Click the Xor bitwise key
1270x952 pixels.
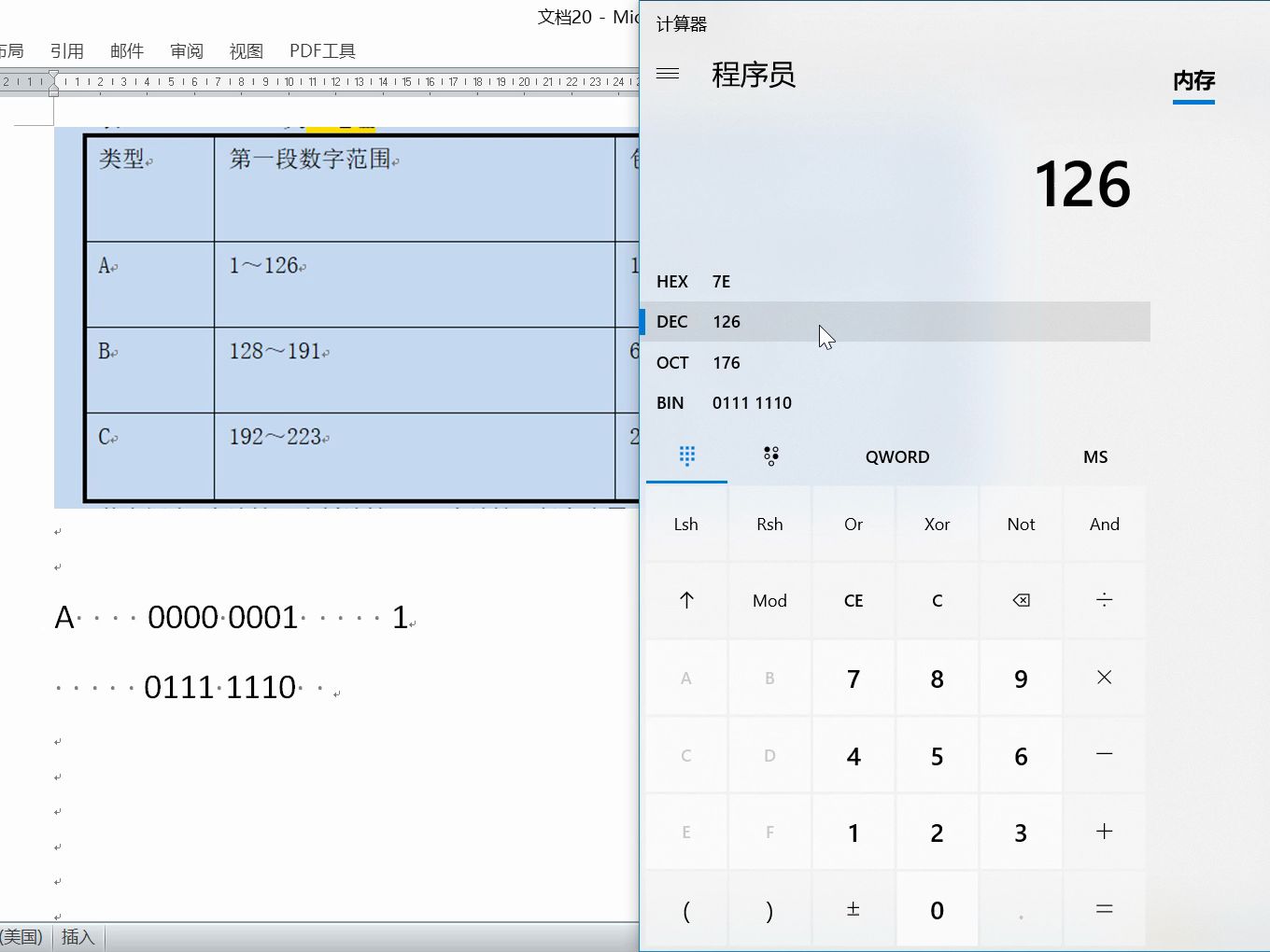tap(937, 524)
